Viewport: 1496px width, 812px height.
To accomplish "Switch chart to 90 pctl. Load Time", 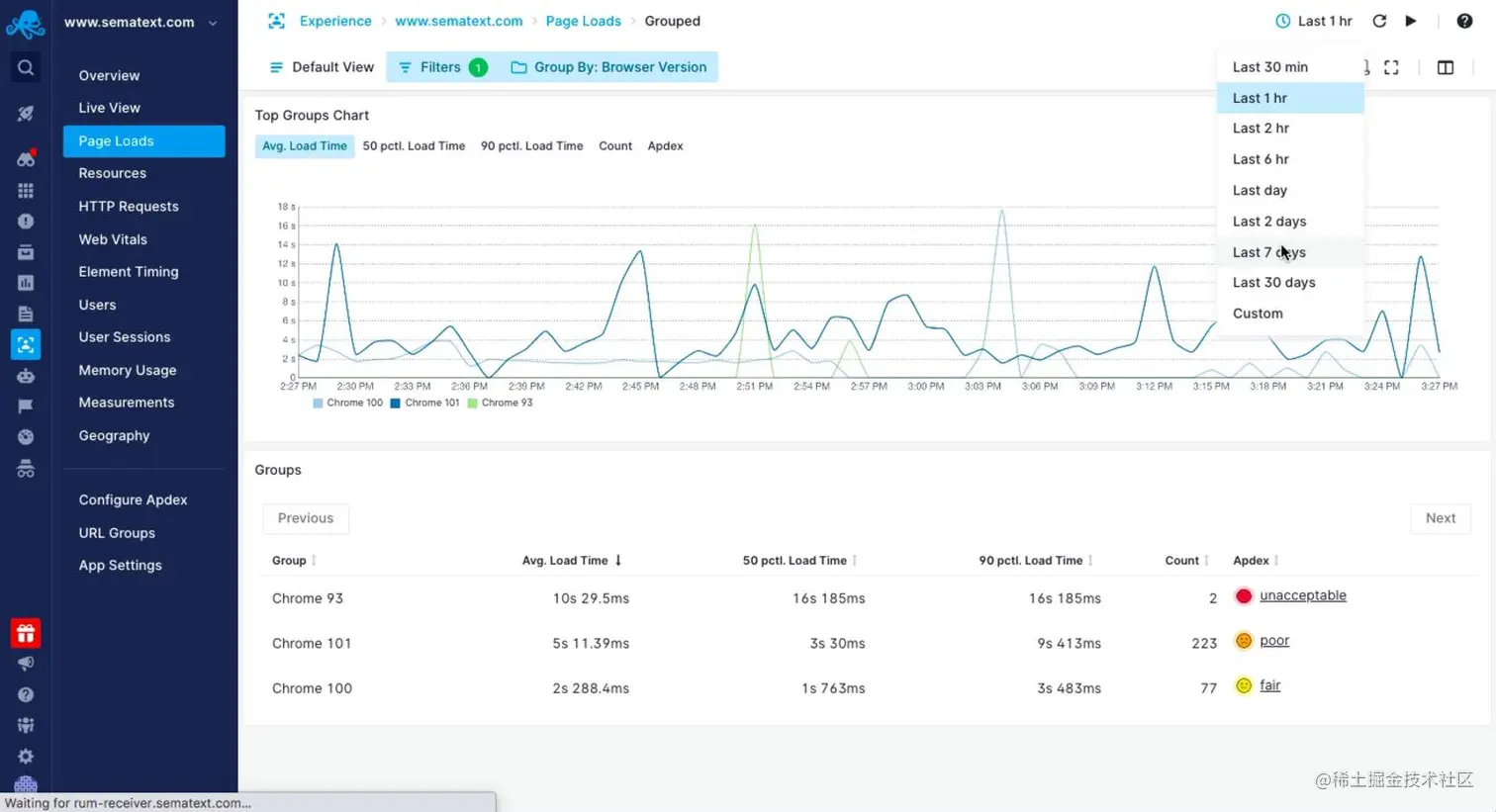I will click(x=531, y=146).
